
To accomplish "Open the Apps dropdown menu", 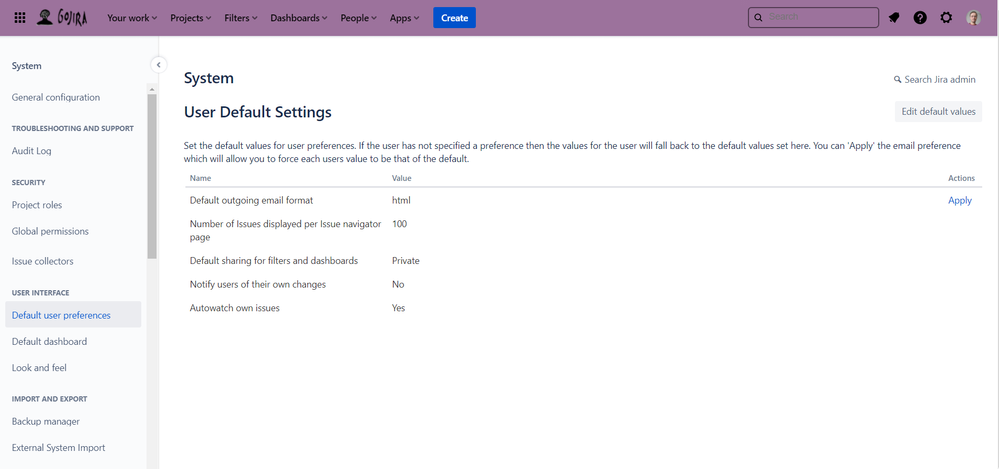I will click(405, 18).
